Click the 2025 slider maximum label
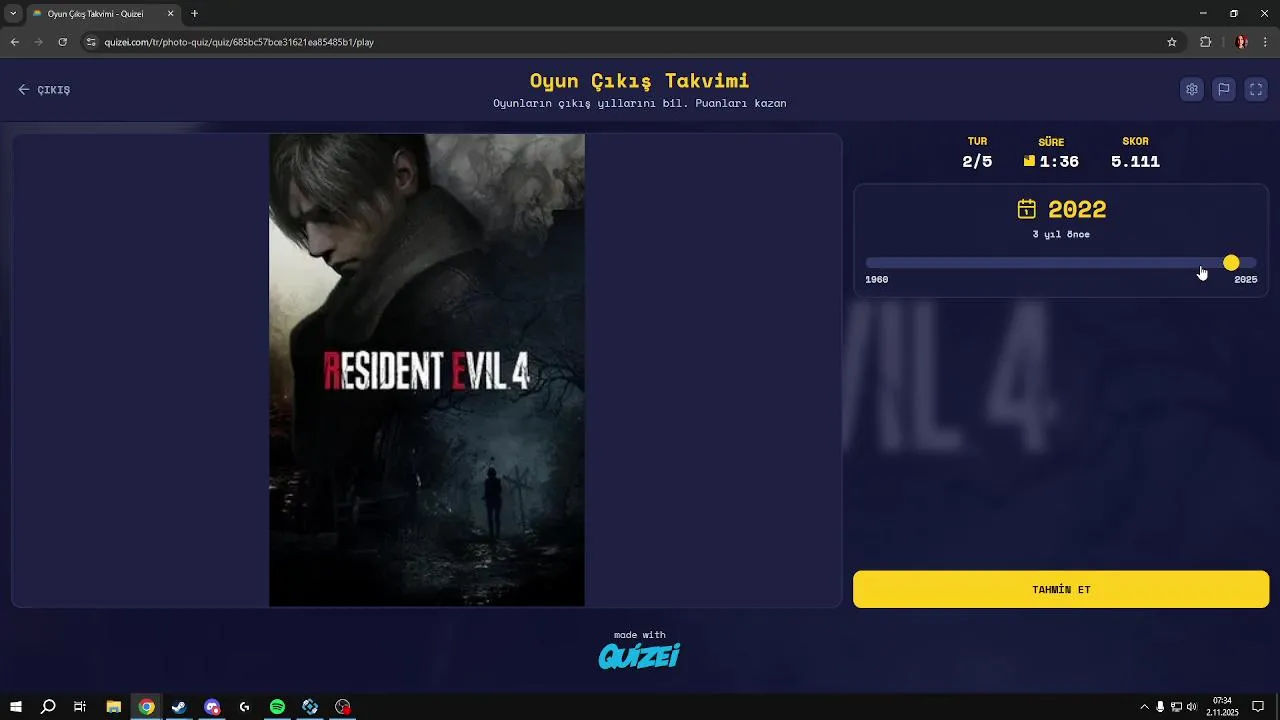 coord(1246,280)
